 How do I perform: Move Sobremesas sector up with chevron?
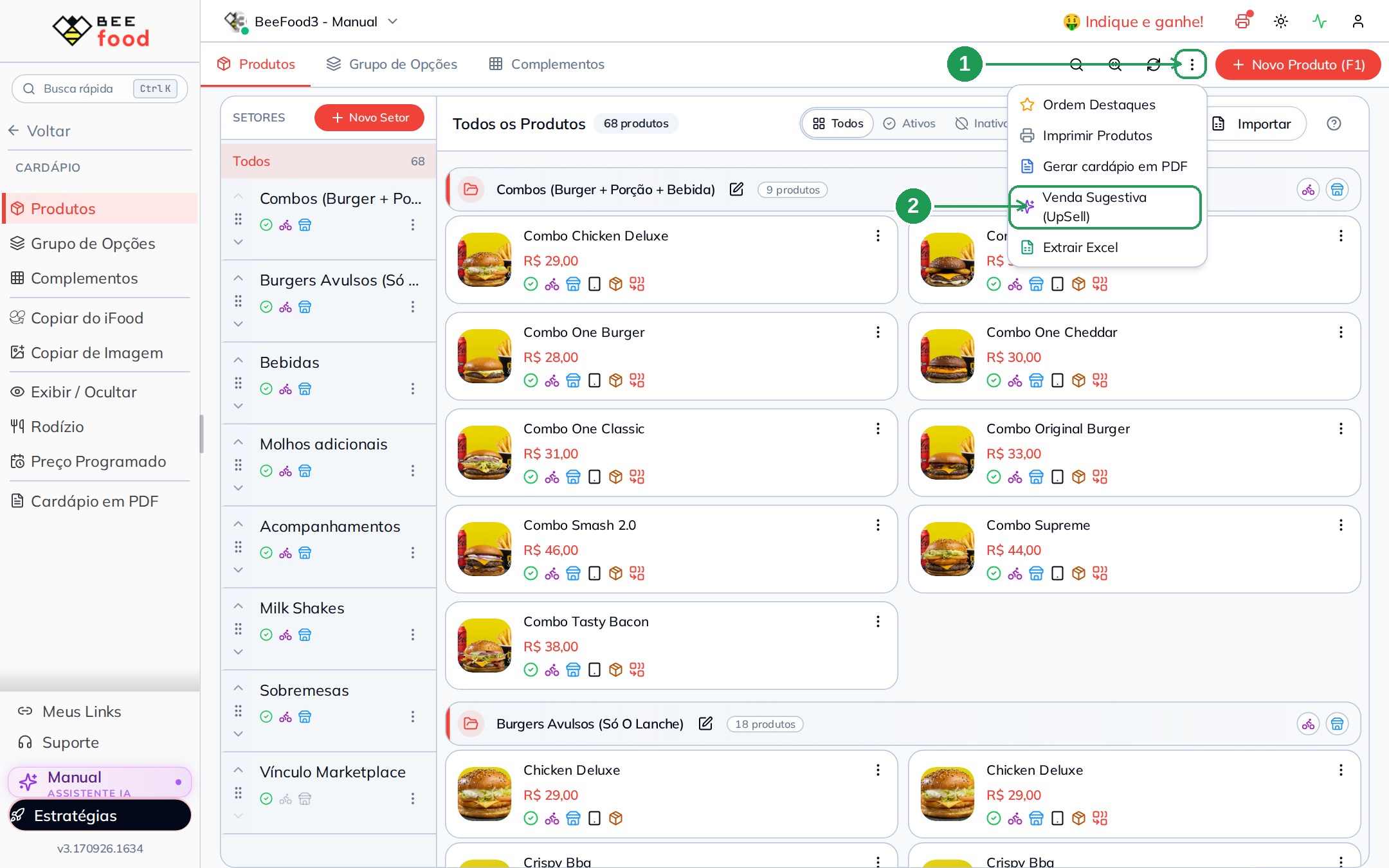click(x=238, y=688)
